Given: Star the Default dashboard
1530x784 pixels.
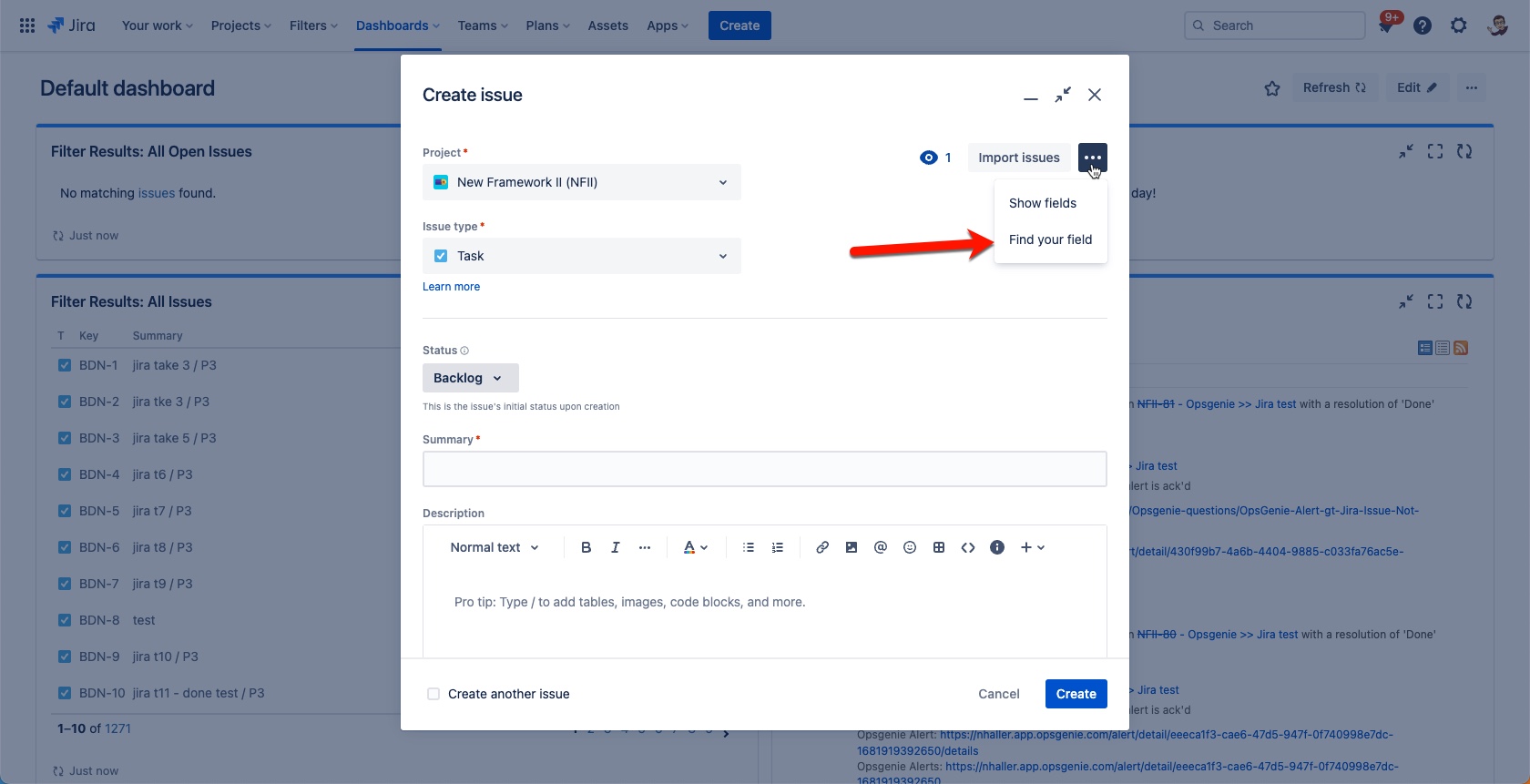Looking at the screenshot, I should (1272, 88).
